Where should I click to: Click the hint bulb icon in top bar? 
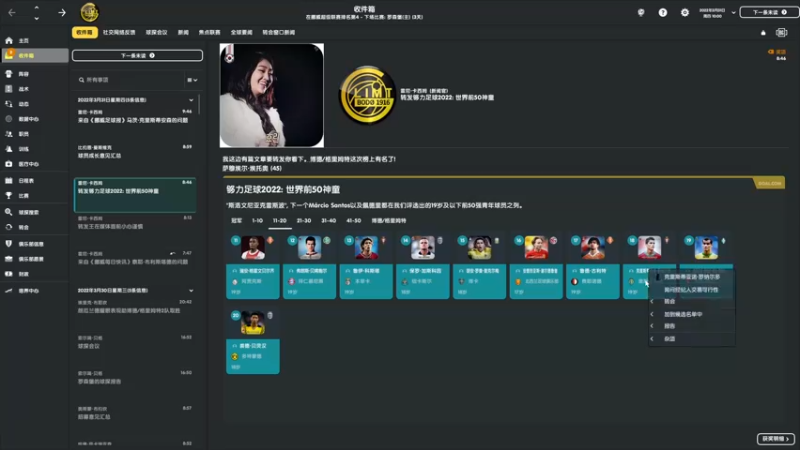(x=641, y=12)
